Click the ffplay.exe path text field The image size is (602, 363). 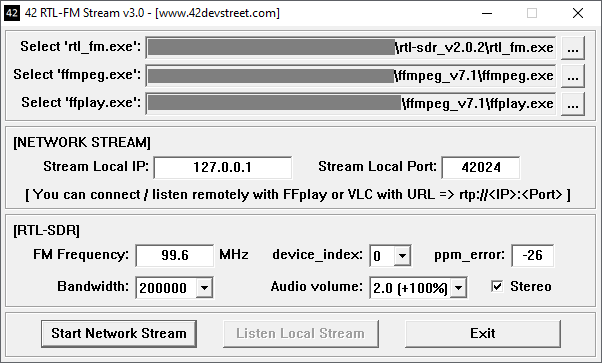(x=351, y=104)
